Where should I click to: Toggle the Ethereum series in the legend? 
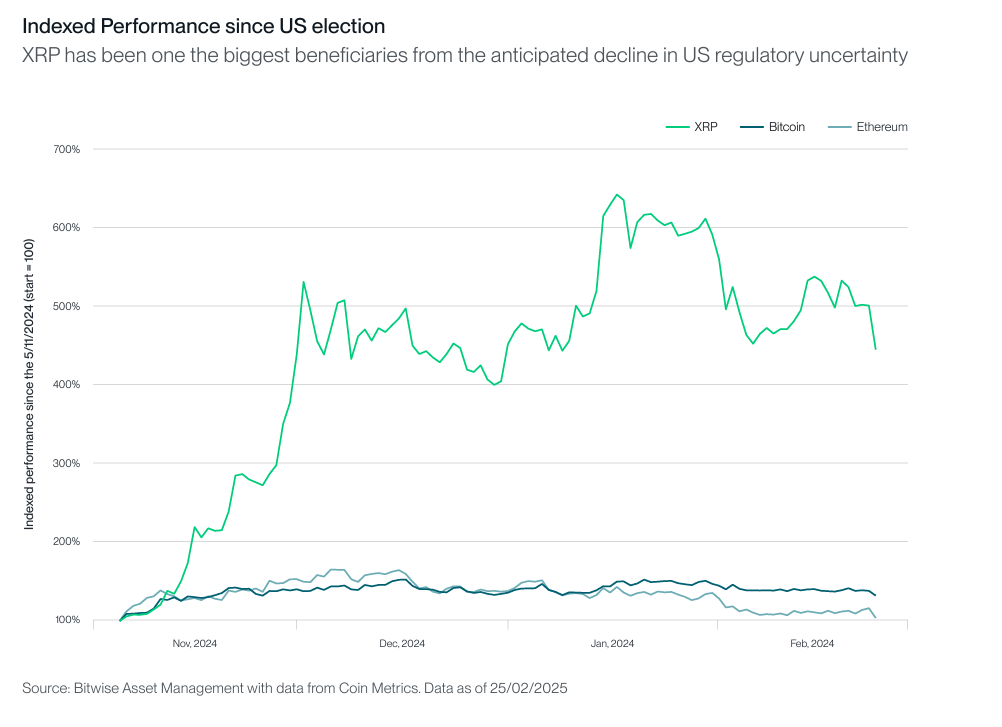[x=881, y=127]
